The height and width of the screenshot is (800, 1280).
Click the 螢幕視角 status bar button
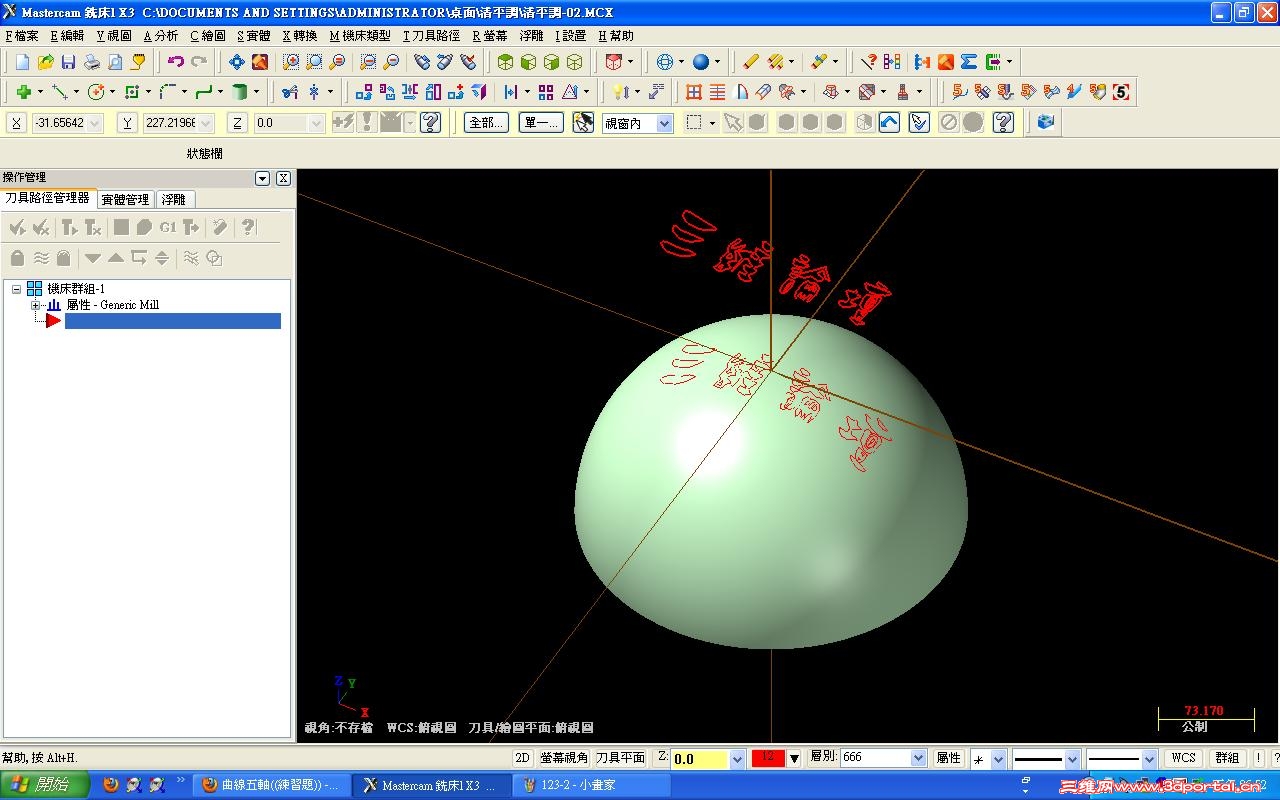point(564,758)
